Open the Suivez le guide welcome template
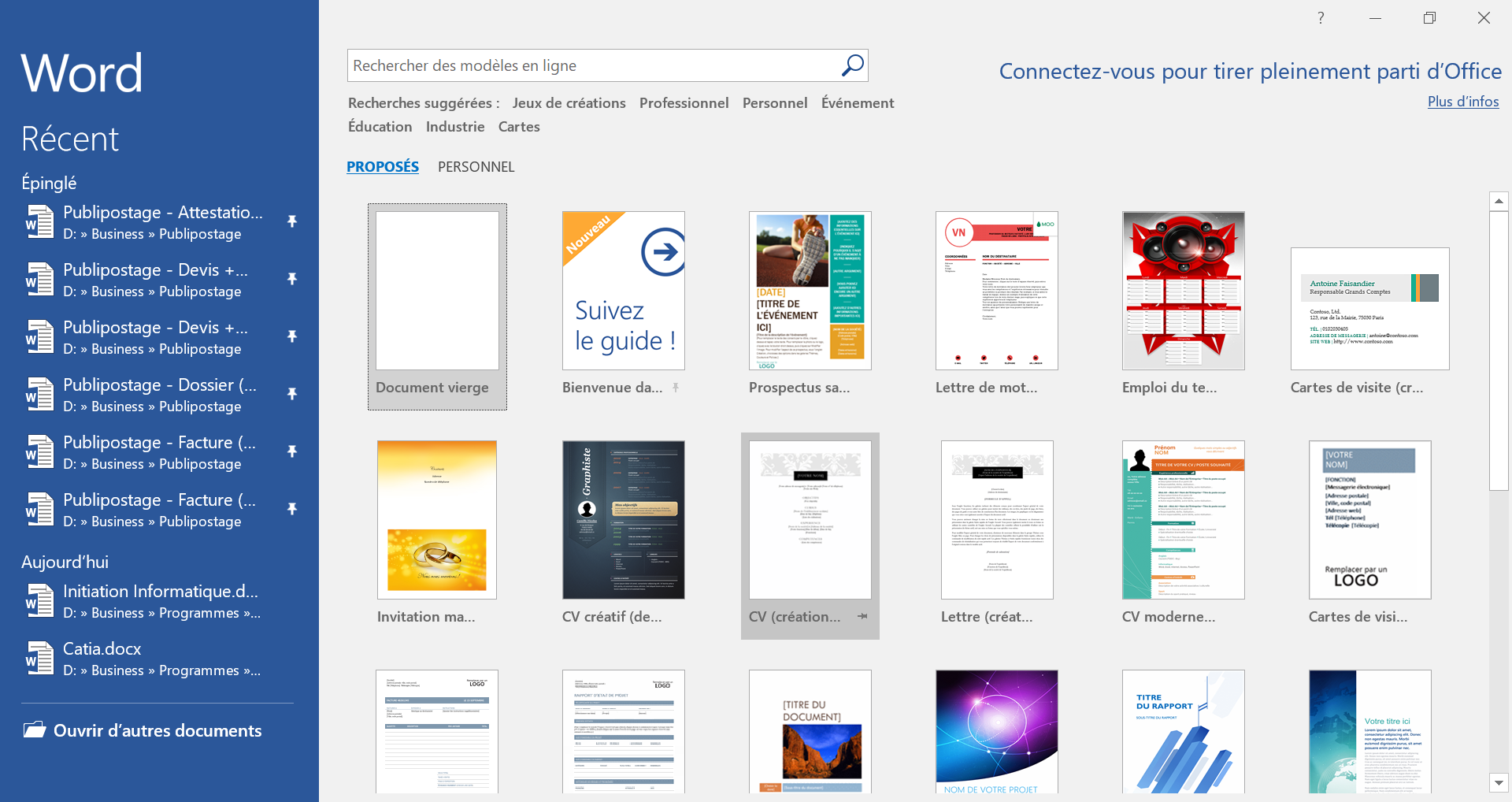The image size is (1512, 802). 624,291
